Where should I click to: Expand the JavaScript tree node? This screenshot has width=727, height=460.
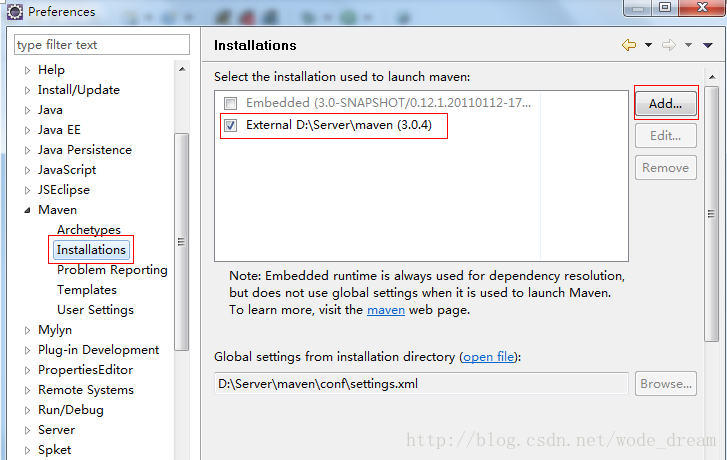(x=27, y=170)
